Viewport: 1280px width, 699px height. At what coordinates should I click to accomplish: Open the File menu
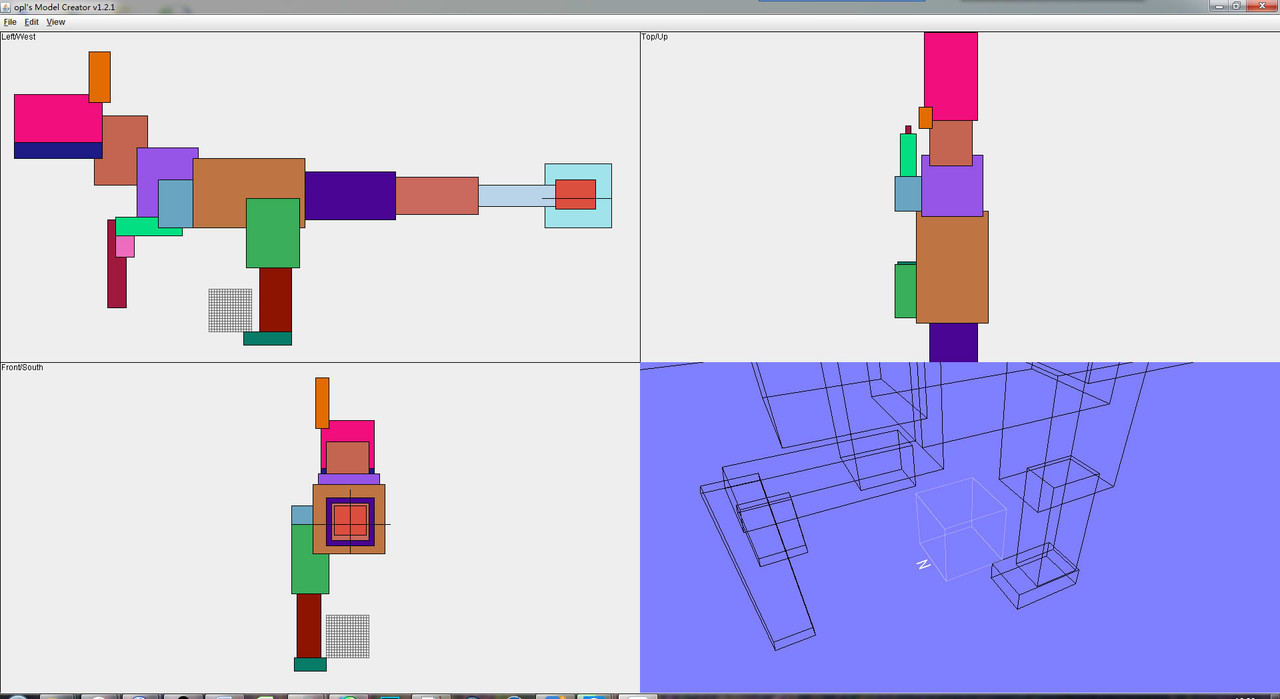(x=10, y=22)
